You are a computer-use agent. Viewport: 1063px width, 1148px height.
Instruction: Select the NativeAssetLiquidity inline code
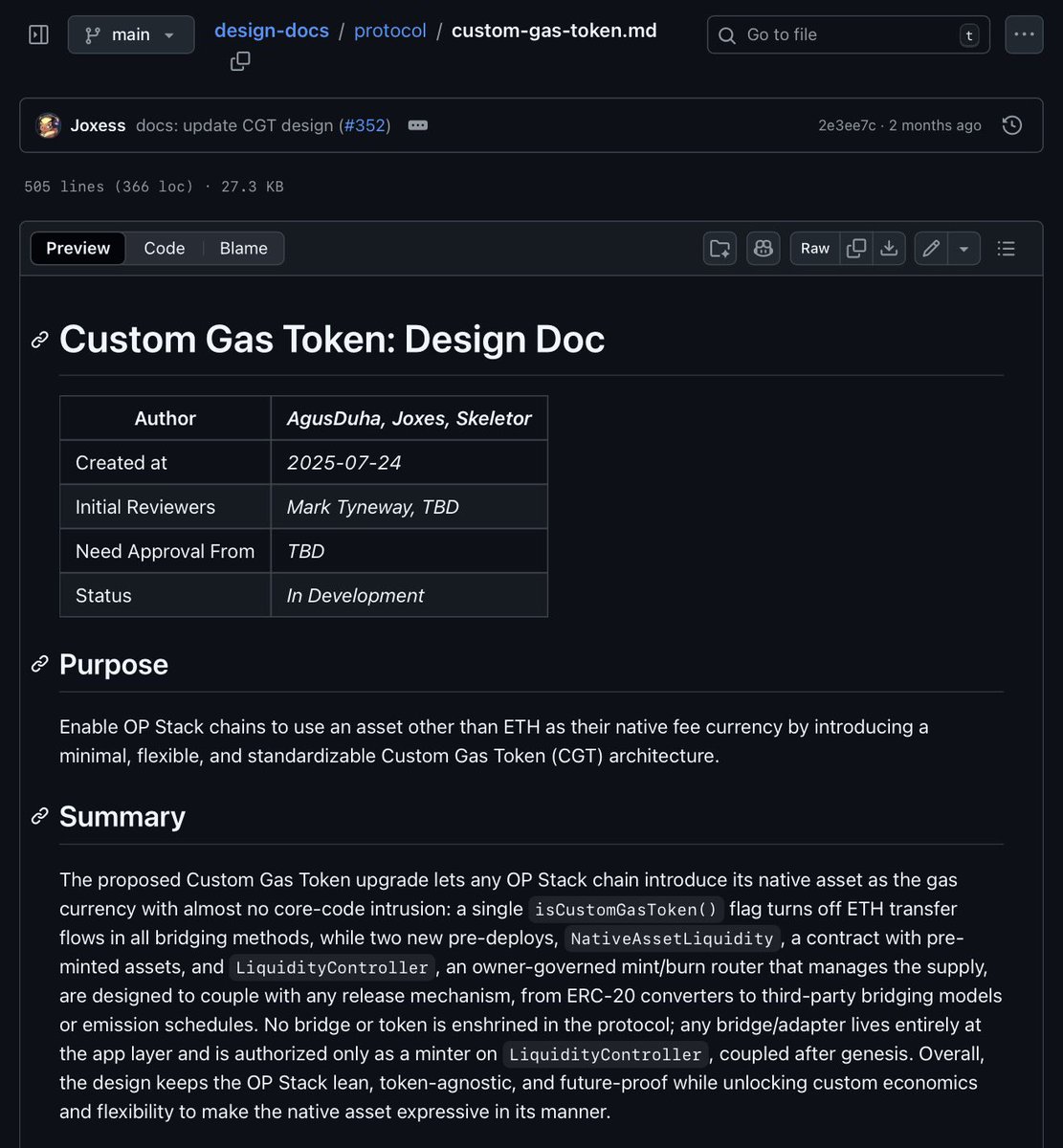tap(672, 938)
